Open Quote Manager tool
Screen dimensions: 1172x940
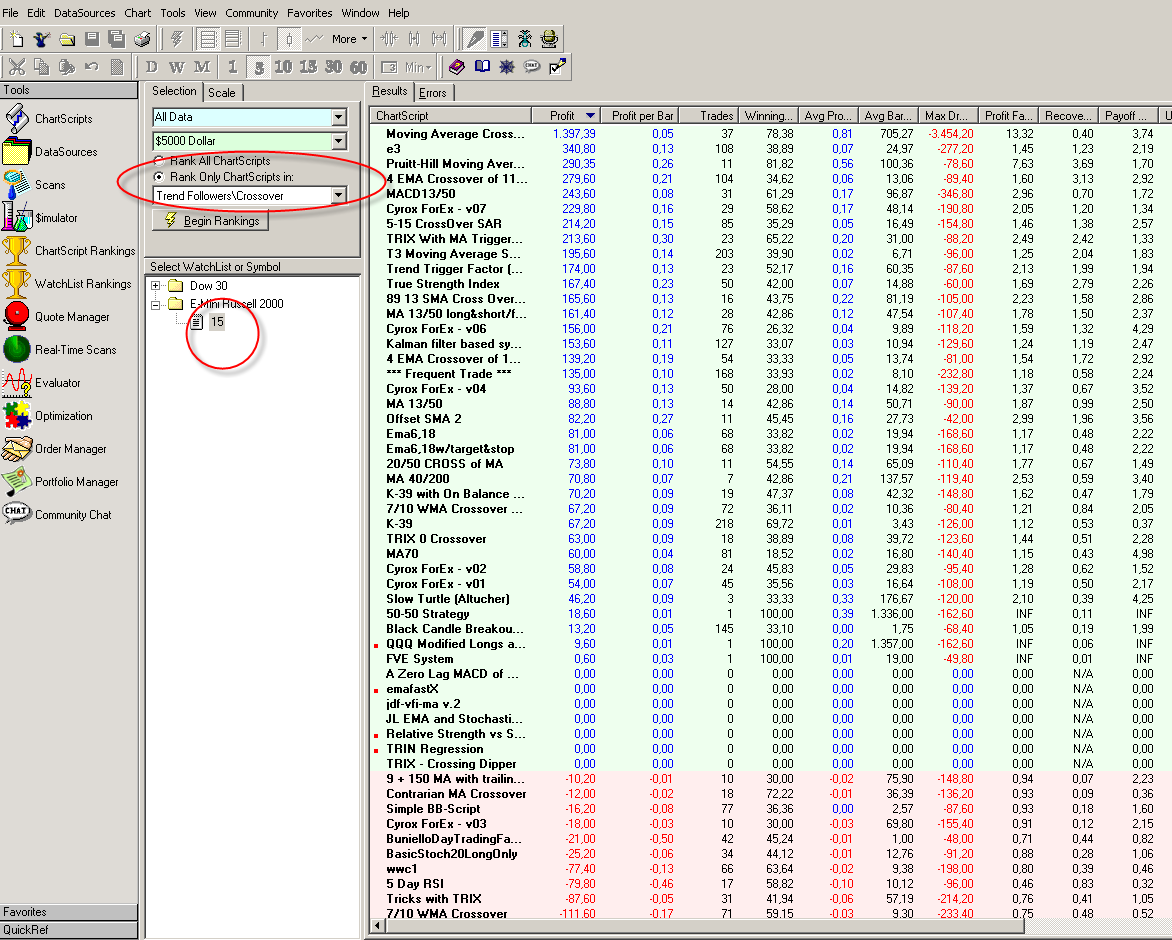pos(57,317)
